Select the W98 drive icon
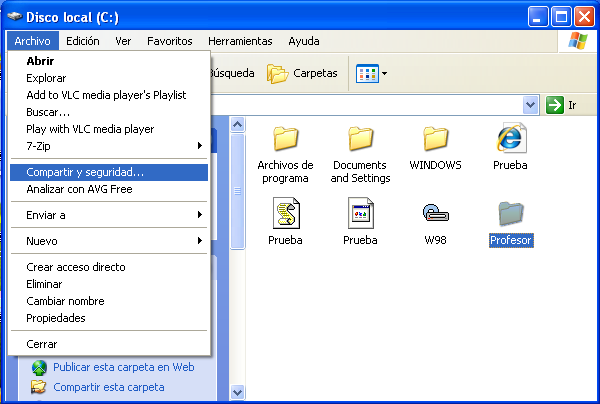 tap(435, 213)
